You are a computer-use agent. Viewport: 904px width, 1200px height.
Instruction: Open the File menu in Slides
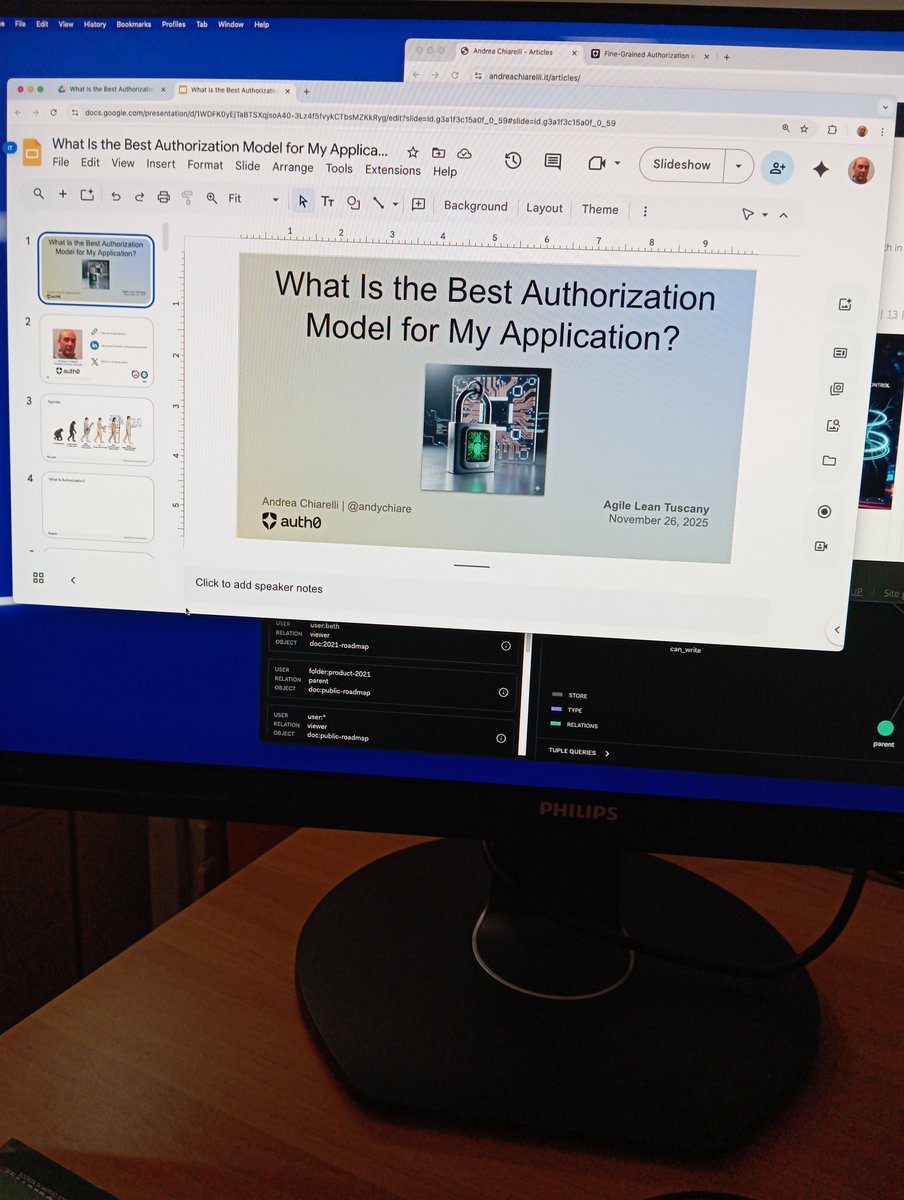coord(61,162)
